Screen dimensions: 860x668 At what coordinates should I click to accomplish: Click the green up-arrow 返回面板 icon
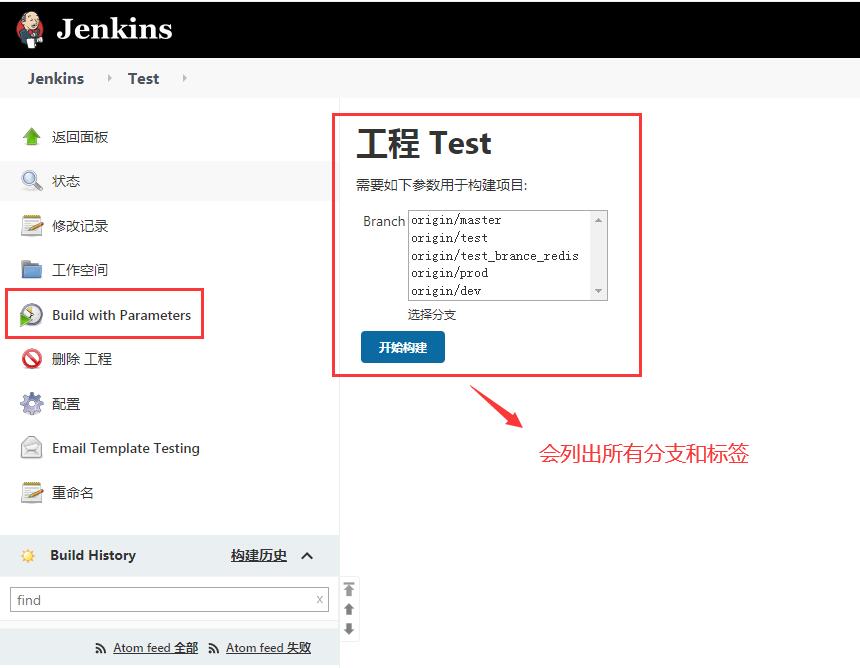(32, 137)
